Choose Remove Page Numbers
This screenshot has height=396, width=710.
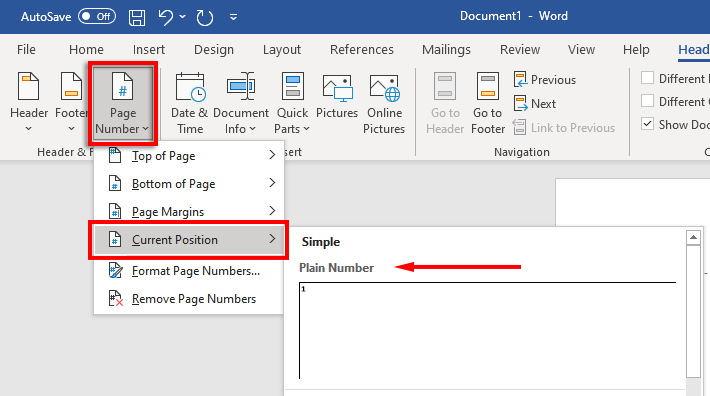coord(188,299)
